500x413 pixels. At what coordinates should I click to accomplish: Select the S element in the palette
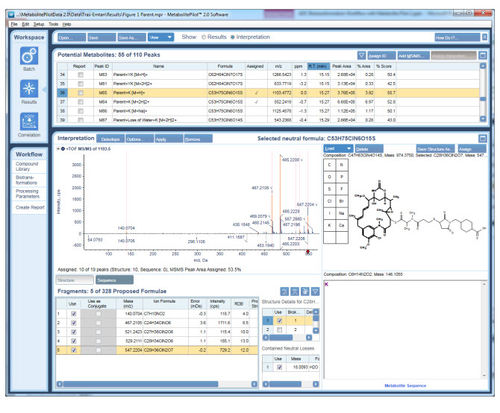330,189
